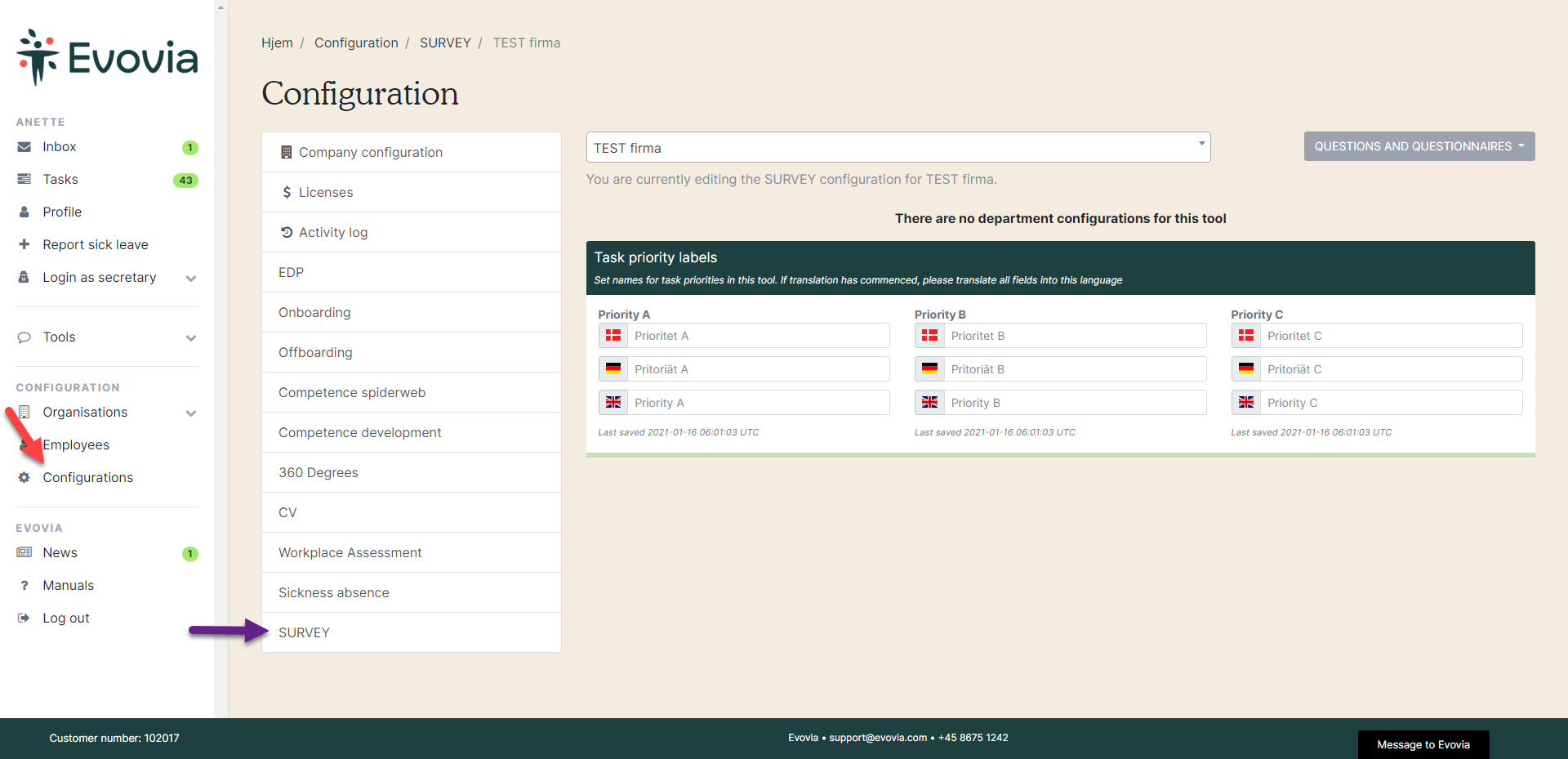Viewport: 1568px width, 759px height.
Task: Click the plus icon beside Report sick leave
Action: (24, 244)
